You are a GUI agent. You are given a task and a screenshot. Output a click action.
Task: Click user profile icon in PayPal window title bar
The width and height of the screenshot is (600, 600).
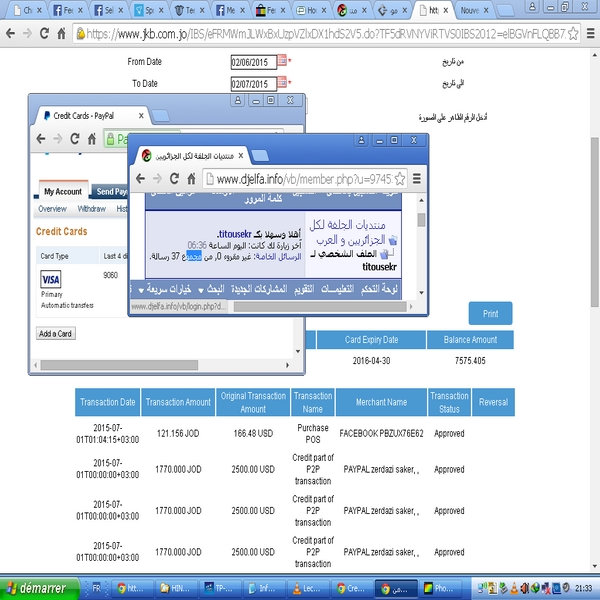238,100
